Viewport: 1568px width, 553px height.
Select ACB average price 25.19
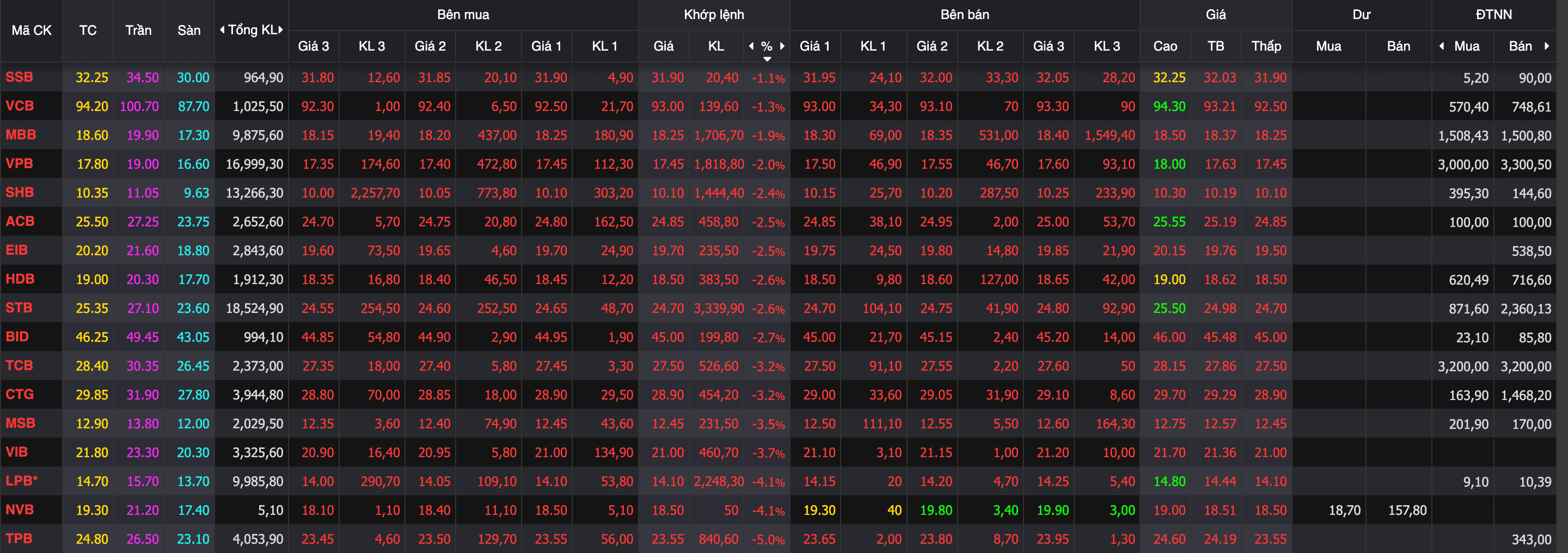1220,222
